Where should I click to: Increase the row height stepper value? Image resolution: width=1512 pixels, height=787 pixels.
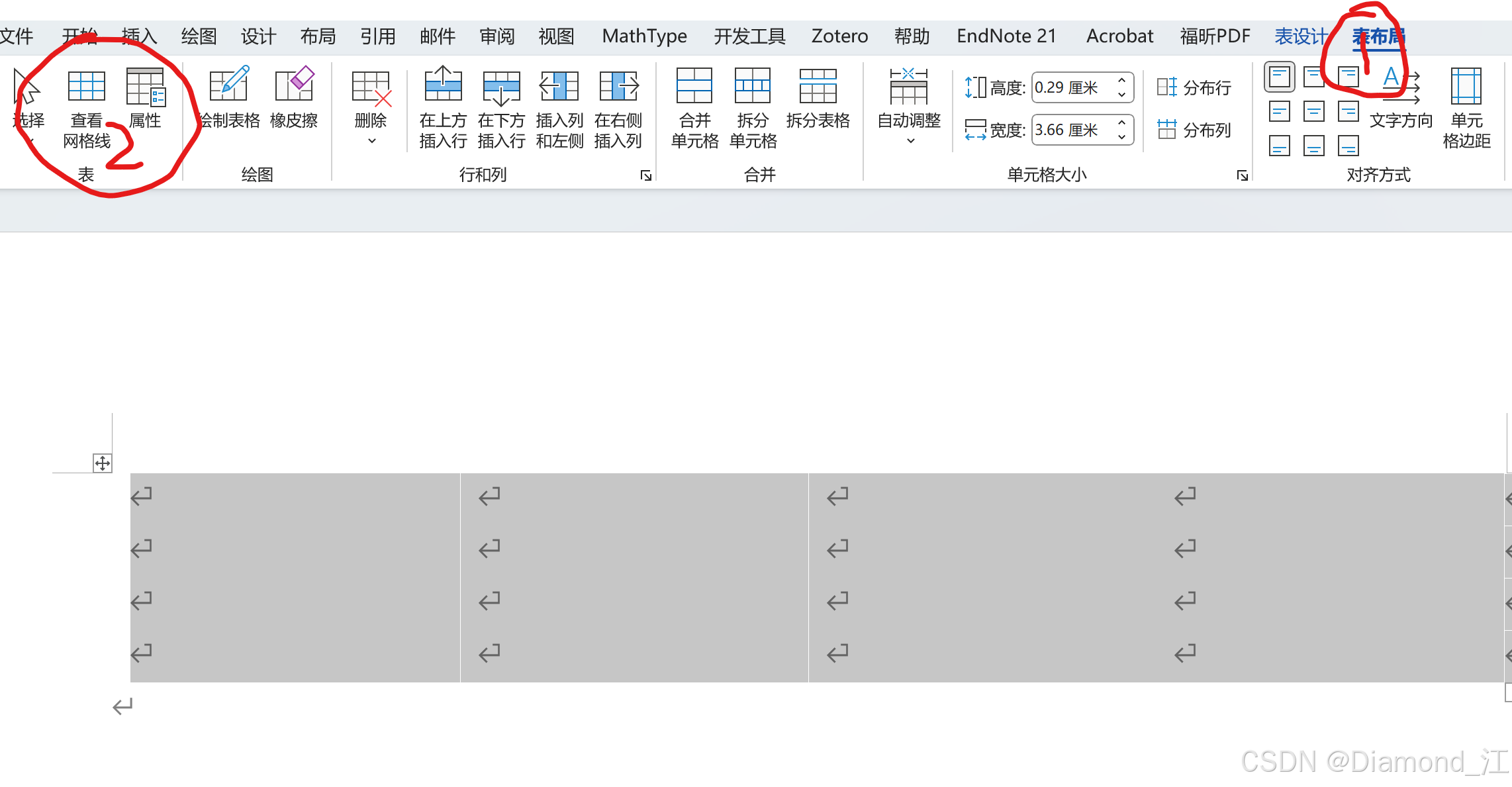[1121, 80]
